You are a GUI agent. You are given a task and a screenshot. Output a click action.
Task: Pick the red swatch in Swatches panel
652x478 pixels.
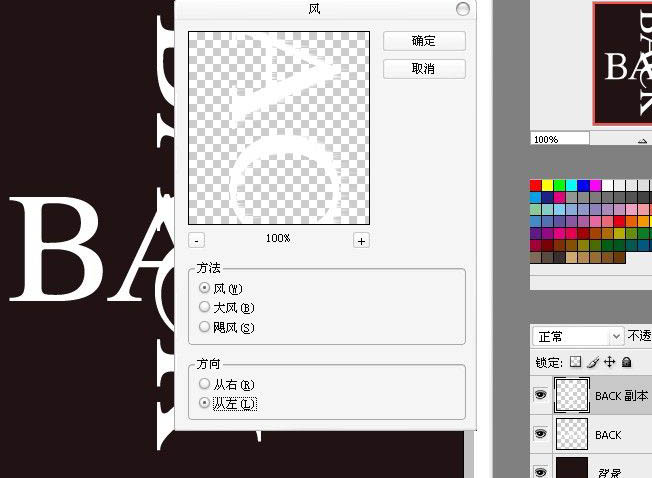(536, 185)
